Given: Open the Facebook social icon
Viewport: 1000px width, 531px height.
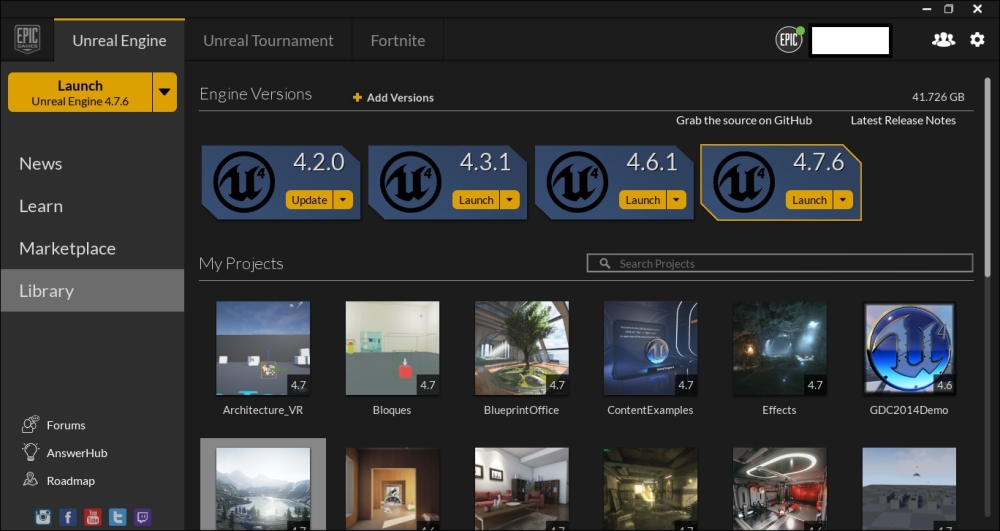Looking at the screenshot, I should 68,516.
